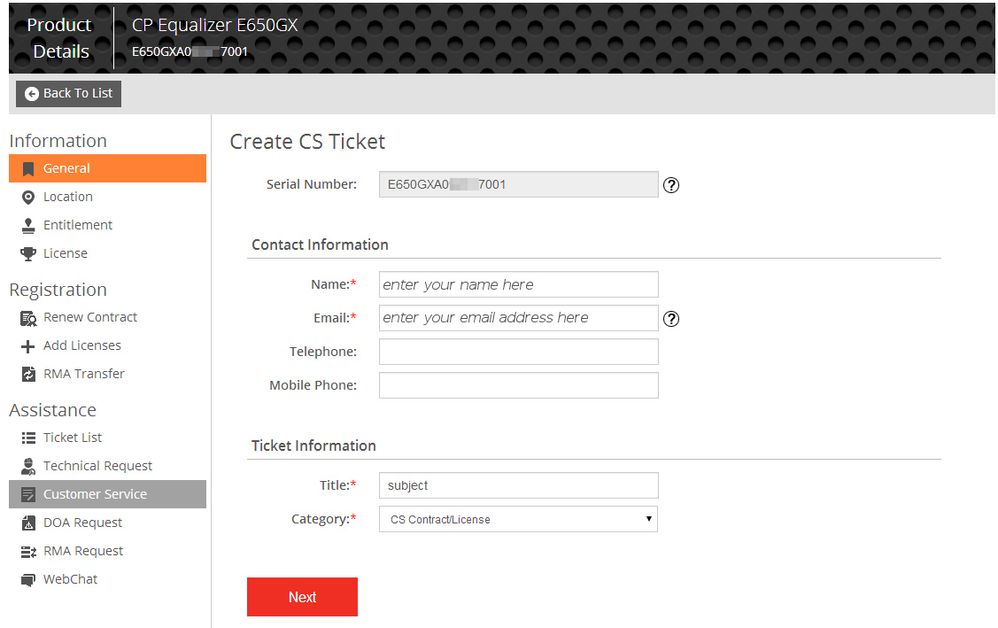The width and height of the screenshot is (998, 628).
Task: Select Technical Request in sidebar
Action: [x=97, y=466]
